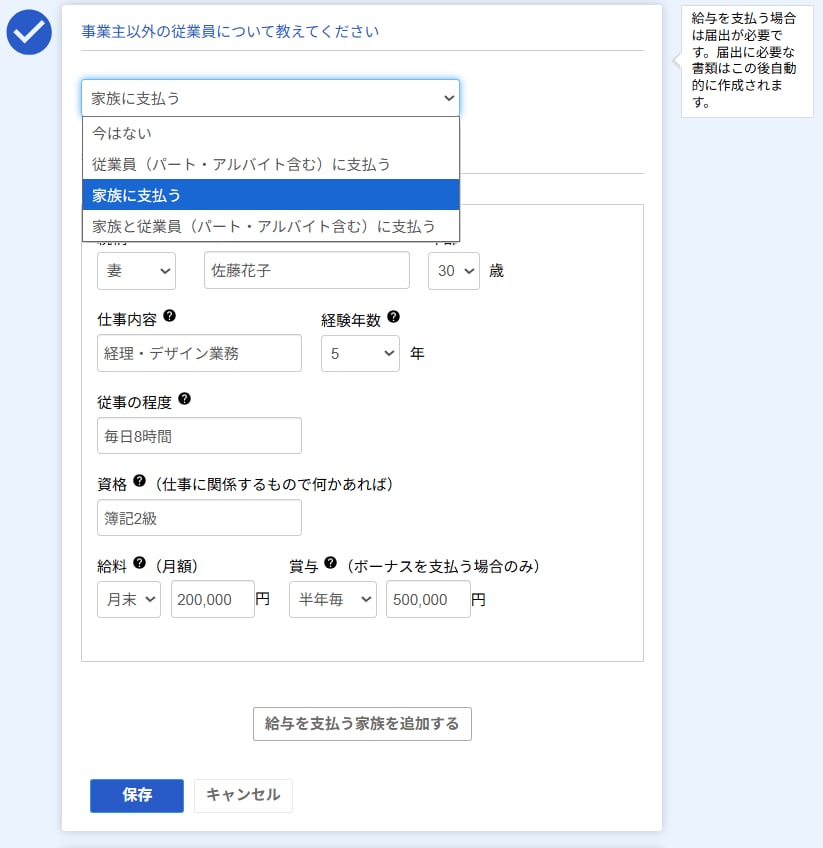Click the name field containing 佐藤花子

pos(307,270)
